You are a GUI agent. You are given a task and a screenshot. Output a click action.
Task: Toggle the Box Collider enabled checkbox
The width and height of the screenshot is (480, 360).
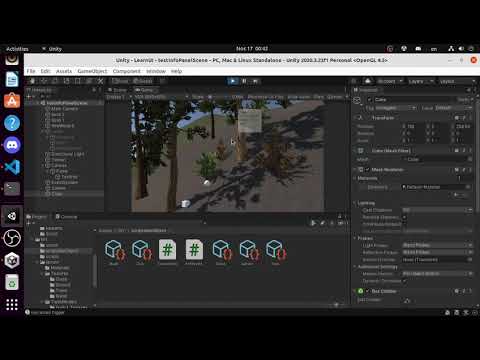pos(368,291)
